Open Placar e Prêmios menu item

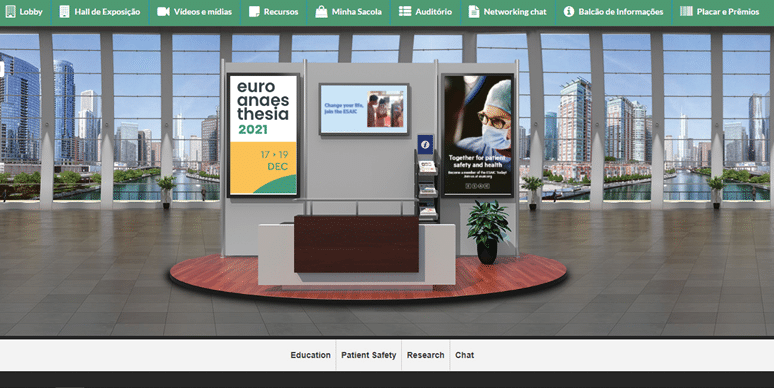[720, 12]
